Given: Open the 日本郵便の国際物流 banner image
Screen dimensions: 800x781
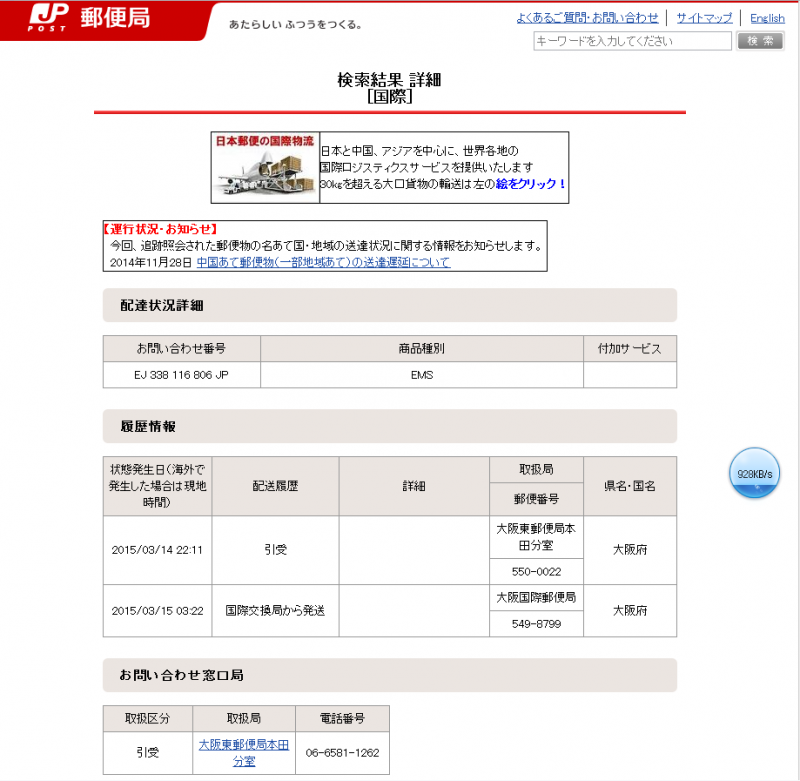Looking at the screenshot, I should (265, 168).
